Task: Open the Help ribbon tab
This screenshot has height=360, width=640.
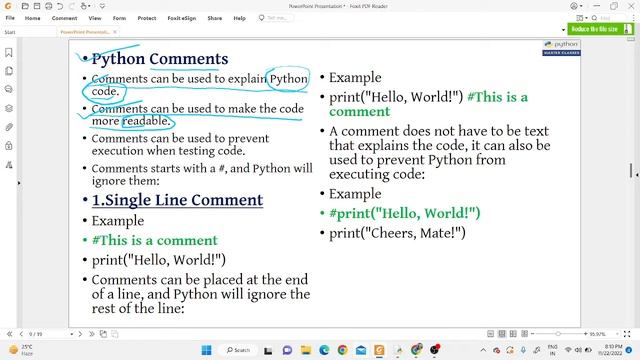Action: [x=239, y=18]
